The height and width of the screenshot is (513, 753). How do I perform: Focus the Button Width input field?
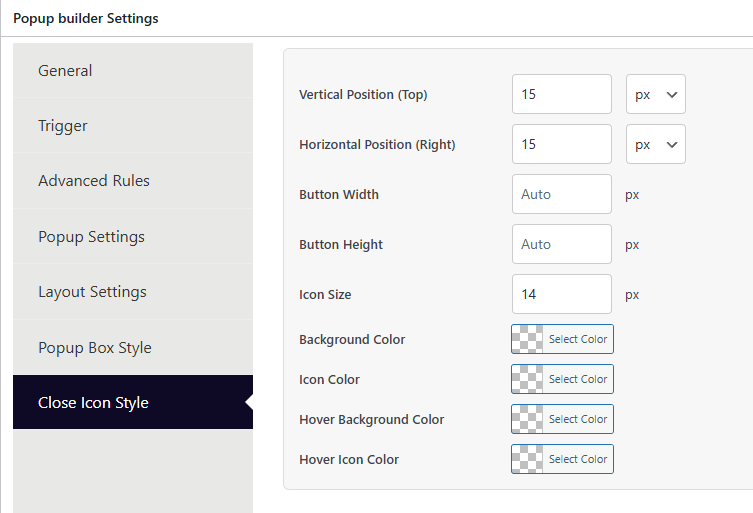561,194
